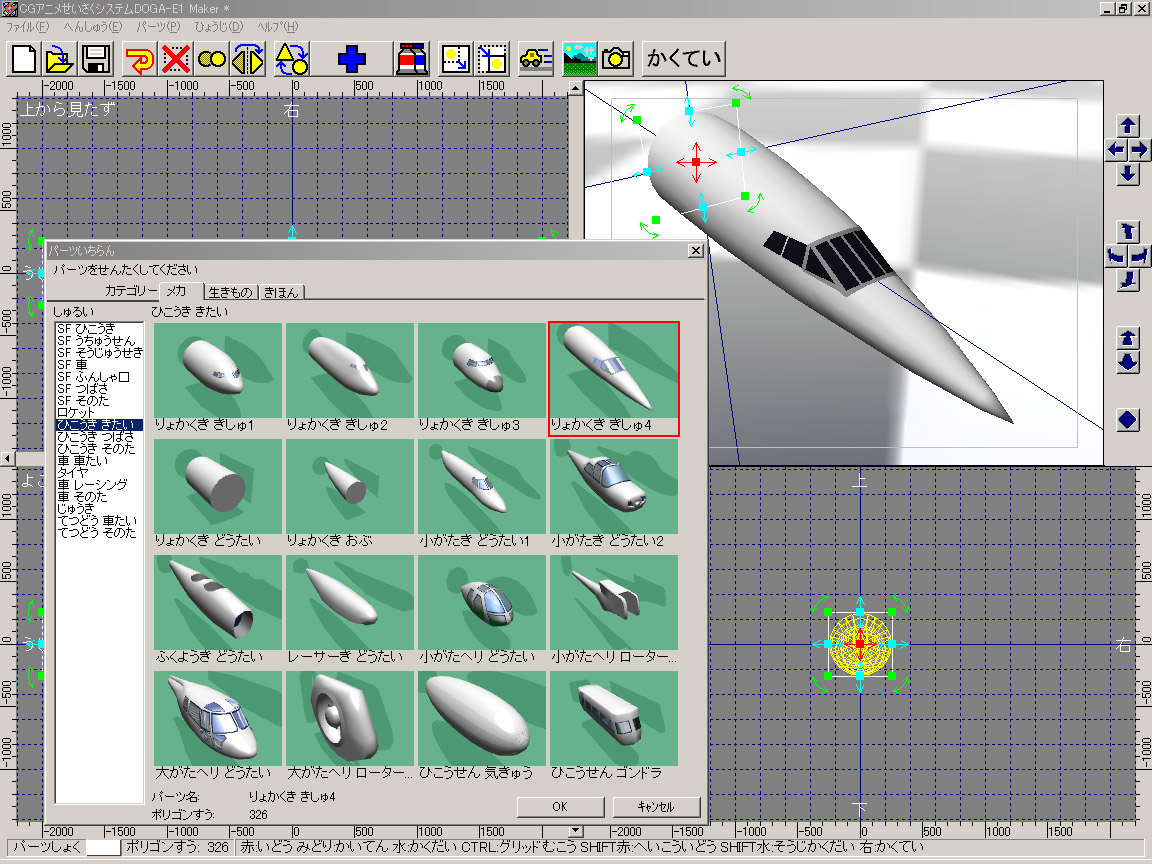Click the キャンセル button
Viewport: 1152px width, 864px height.
tap(655, 807)
